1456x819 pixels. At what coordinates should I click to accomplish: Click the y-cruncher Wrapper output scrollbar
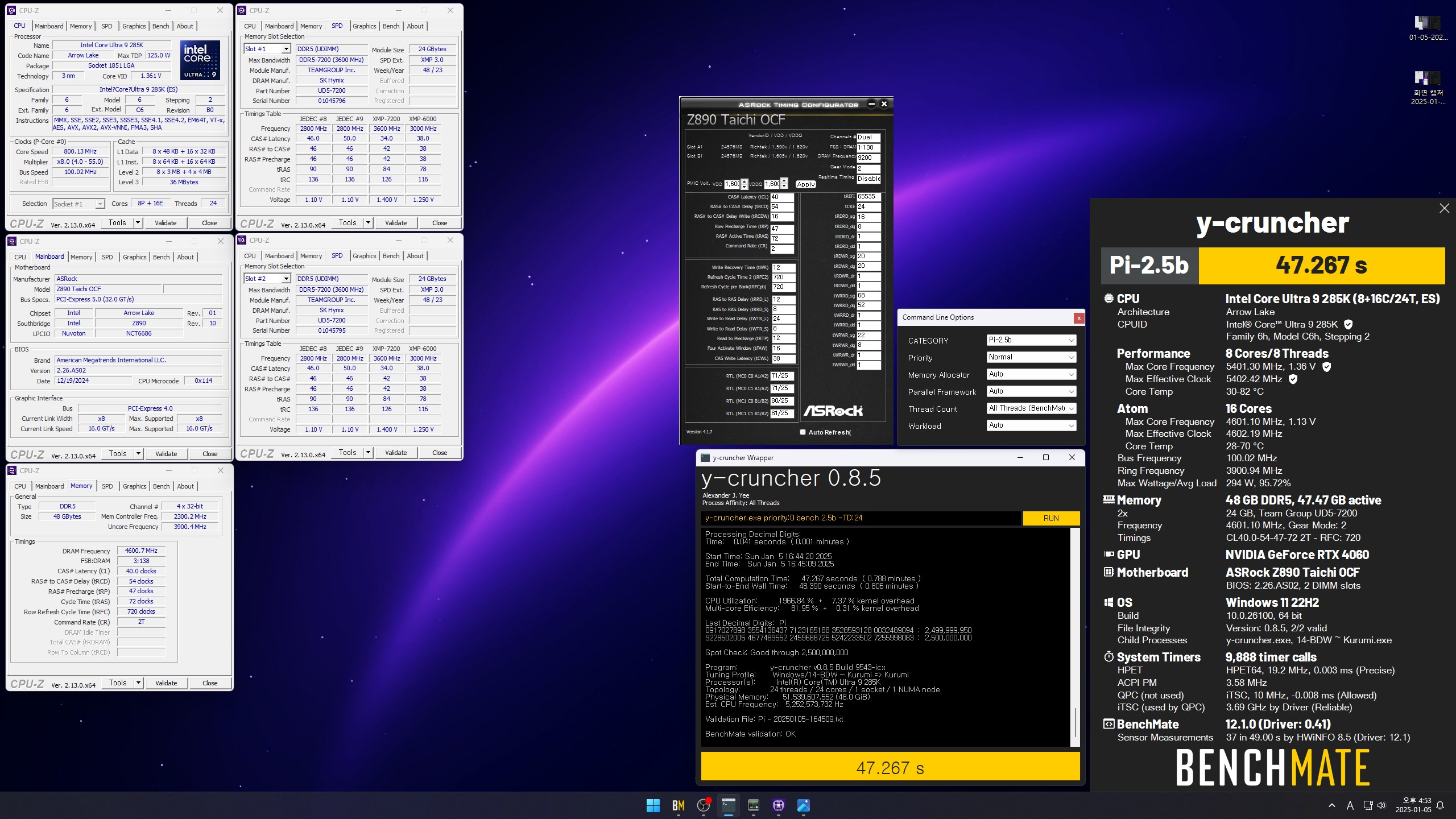click(x=1075, y=637)
